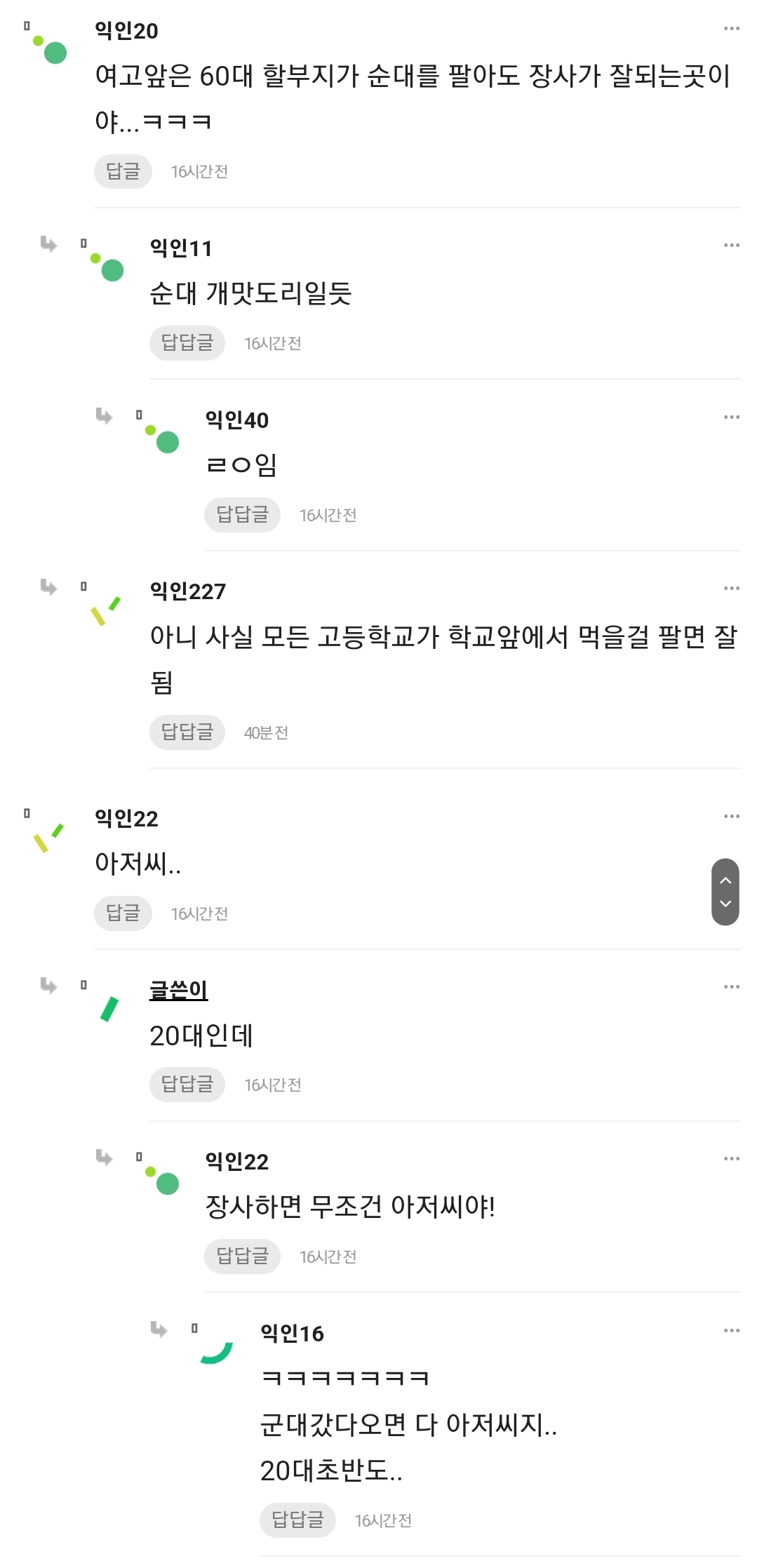
Task: Open three-dot menu on 익인40's comment
Action: tap(731, 417)
